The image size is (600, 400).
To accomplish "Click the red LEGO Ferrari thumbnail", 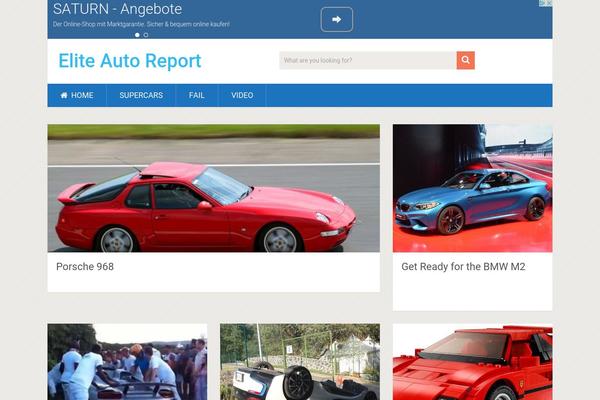I will pos(473,362).
